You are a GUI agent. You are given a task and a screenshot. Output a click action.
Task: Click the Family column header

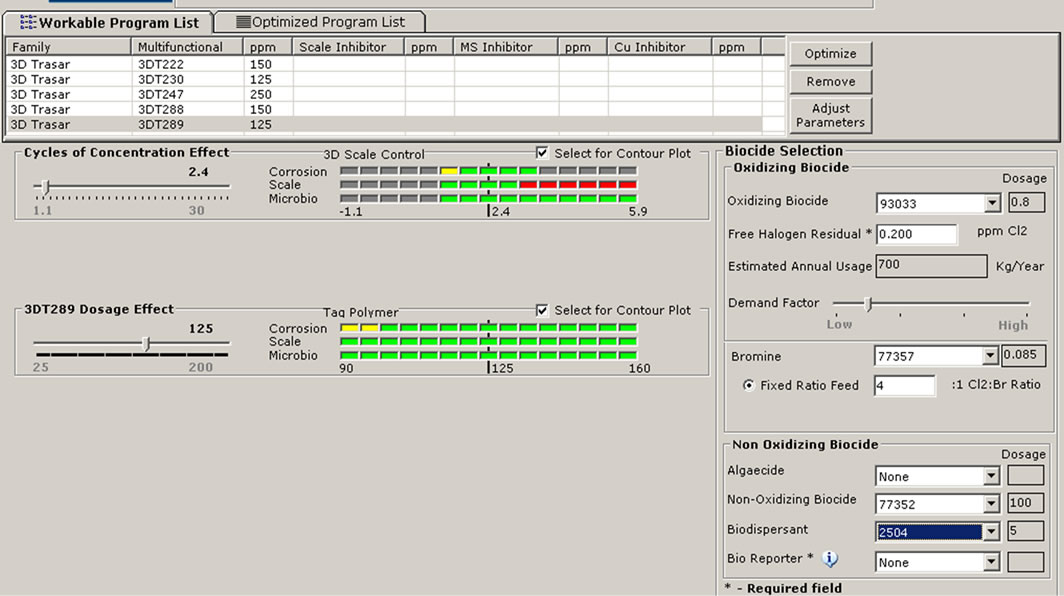pos(69,47)
